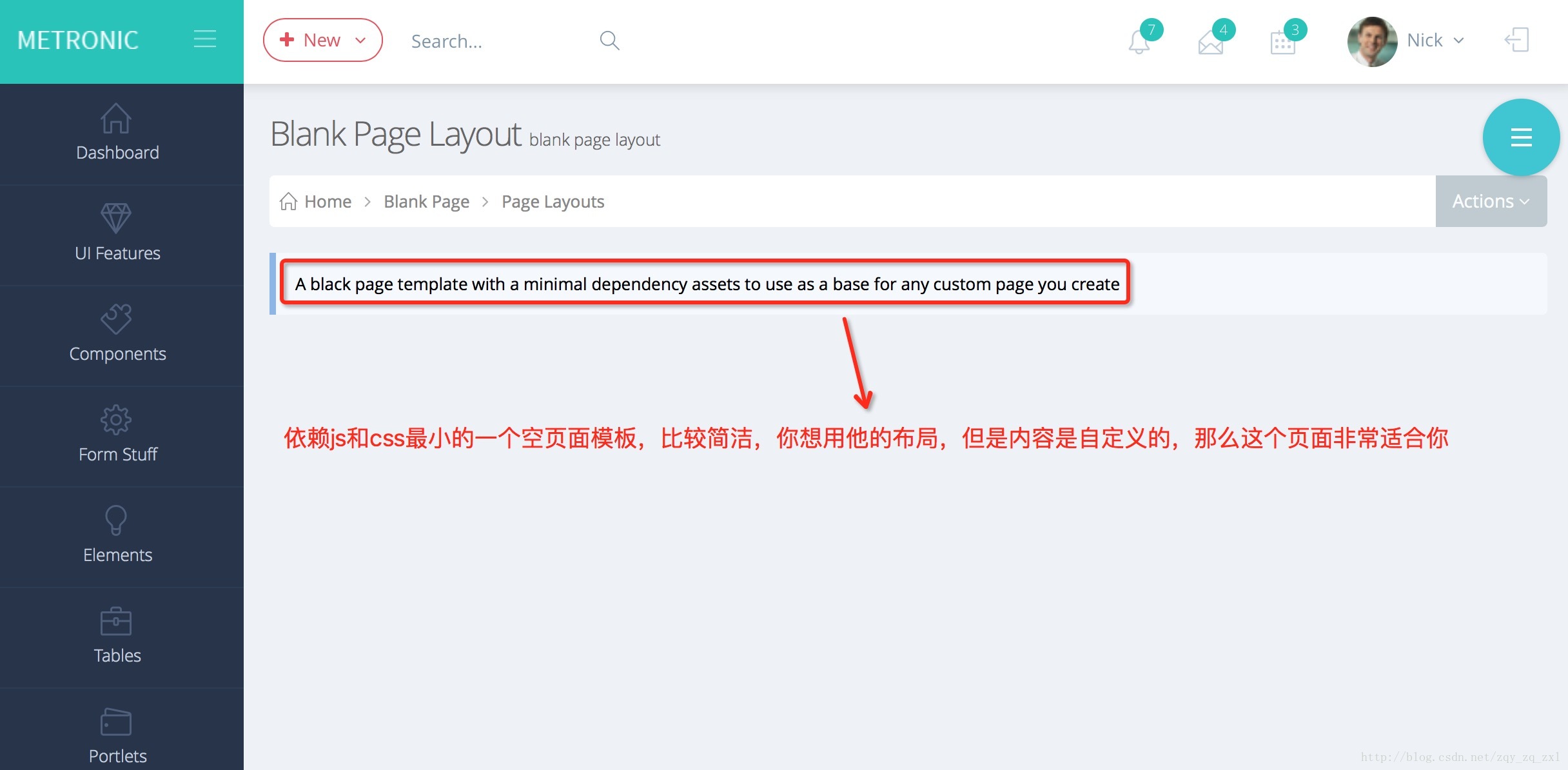Open the Form Stuff sidebar item
The width and height of the screenshot is (1568, 770).
[117, 435]
